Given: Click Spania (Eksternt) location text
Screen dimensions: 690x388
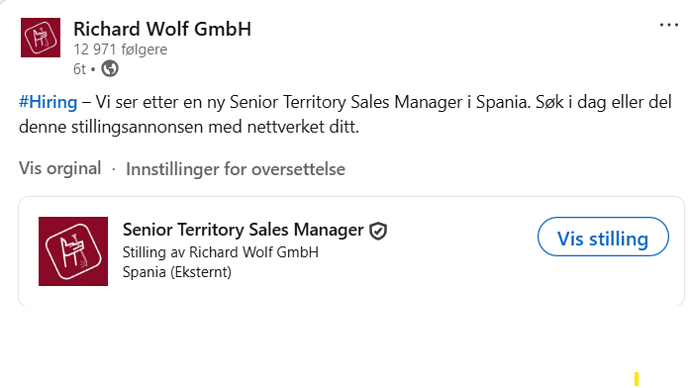Looking at the screenshot, I should click(x=177, y=272).
